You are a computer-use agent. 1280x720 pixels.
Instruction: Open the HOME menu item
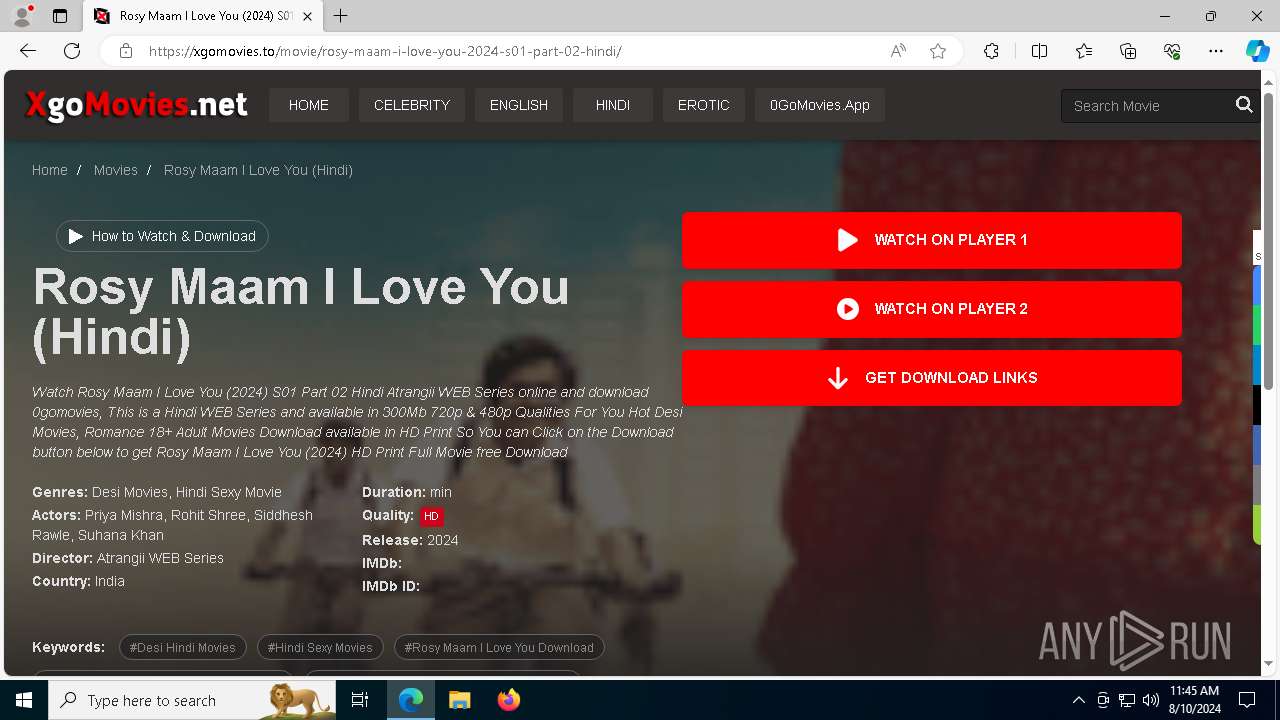click(x=309, y=105)
